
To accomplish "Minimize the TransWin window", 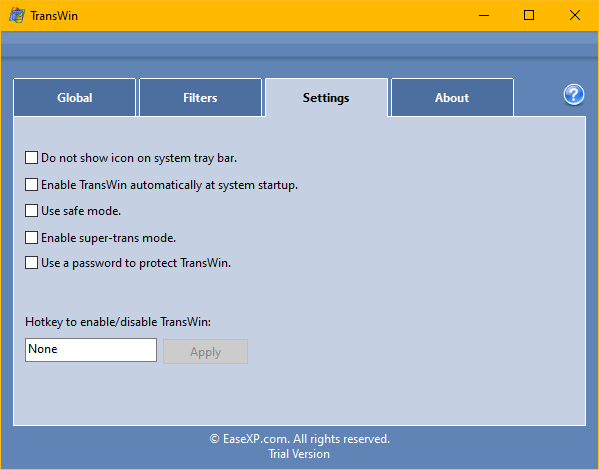I will [484, 16].
